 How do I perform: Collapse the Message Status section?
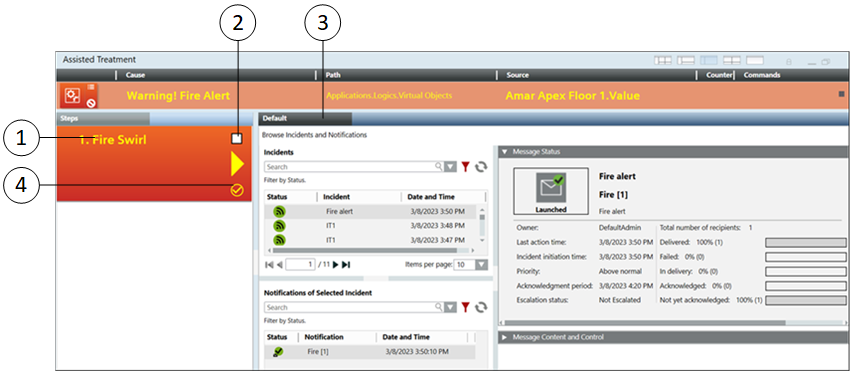[505, 152]
